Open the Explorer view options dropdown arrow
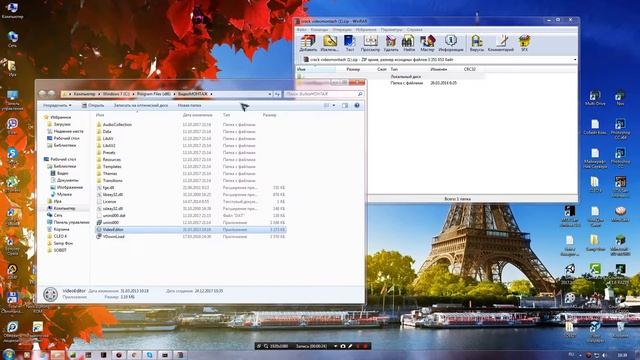 point(334,106)
